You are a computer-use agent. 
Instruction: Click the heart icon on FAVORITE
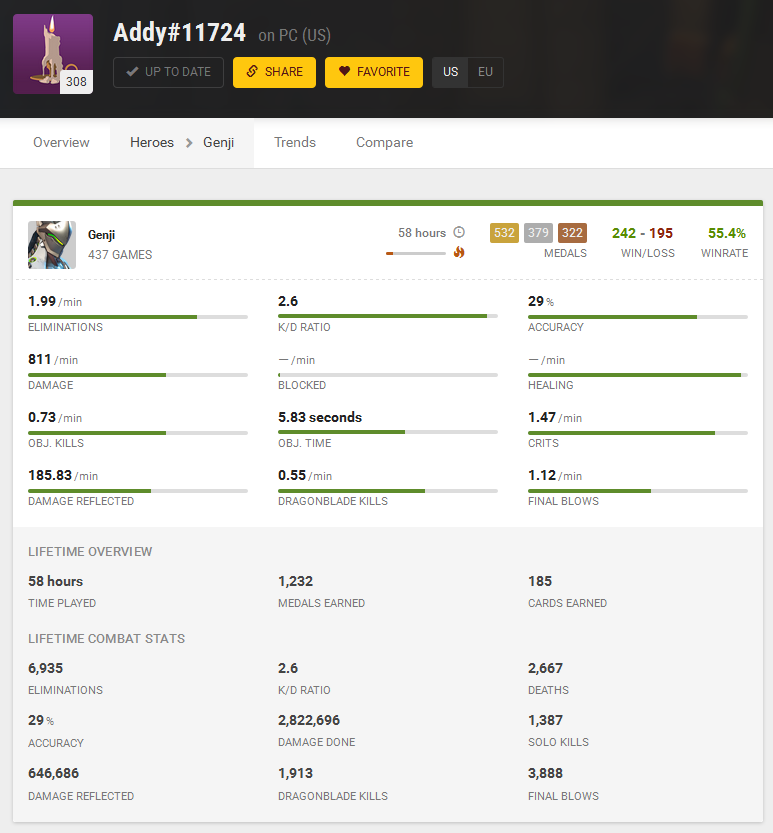pyautogui.click(x=344, y=71)
